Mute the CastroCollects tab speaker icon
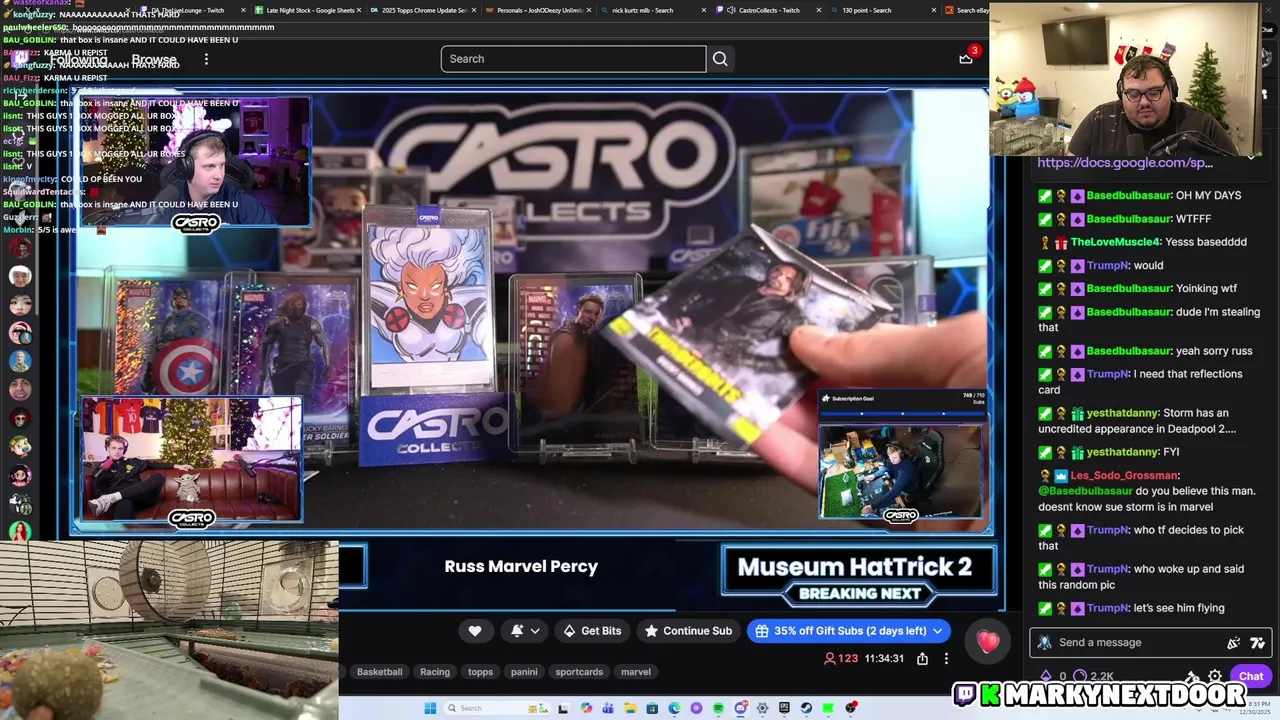The image size is (1280, 720). pos(731,11)
